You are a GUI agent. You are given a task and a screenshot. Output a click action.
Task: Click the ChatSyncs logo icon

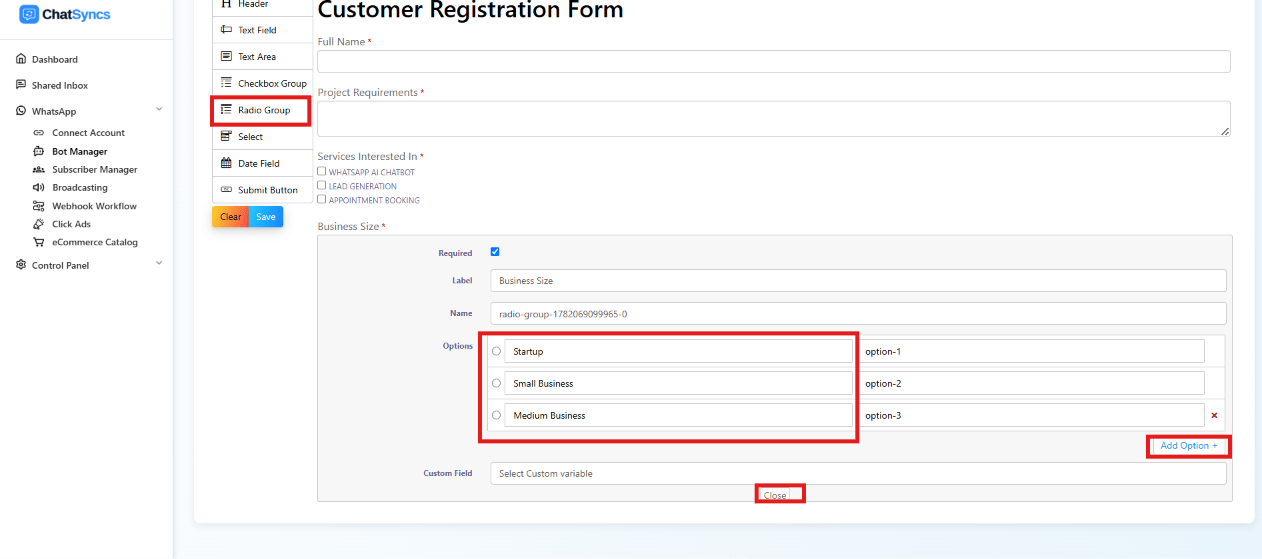pos(29,14)
